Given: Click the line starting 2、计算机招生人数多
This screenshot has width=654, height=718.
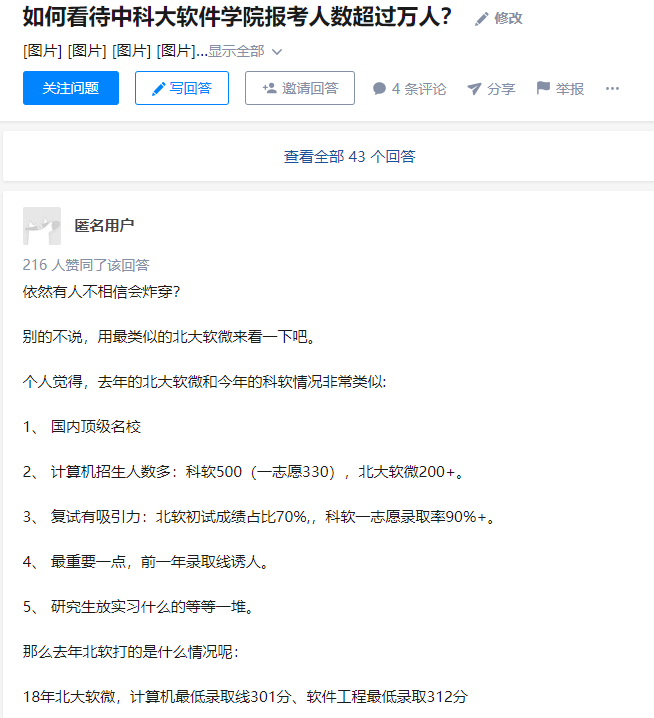Looking at the screenshot, I should (x=244, y=472).
